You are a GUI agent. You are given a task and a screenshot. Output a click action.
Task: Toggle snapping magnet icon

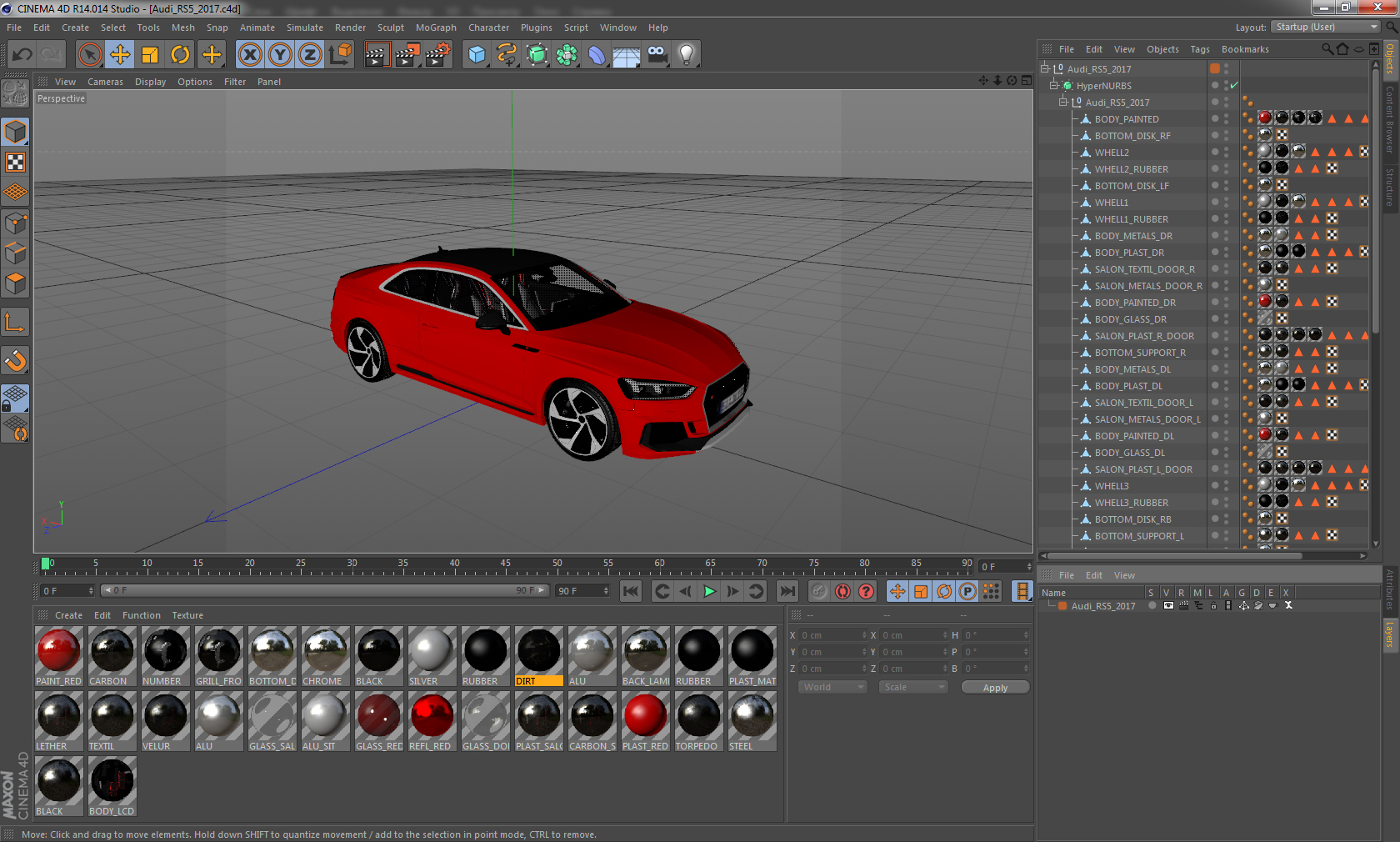click(x=16, y=360)
